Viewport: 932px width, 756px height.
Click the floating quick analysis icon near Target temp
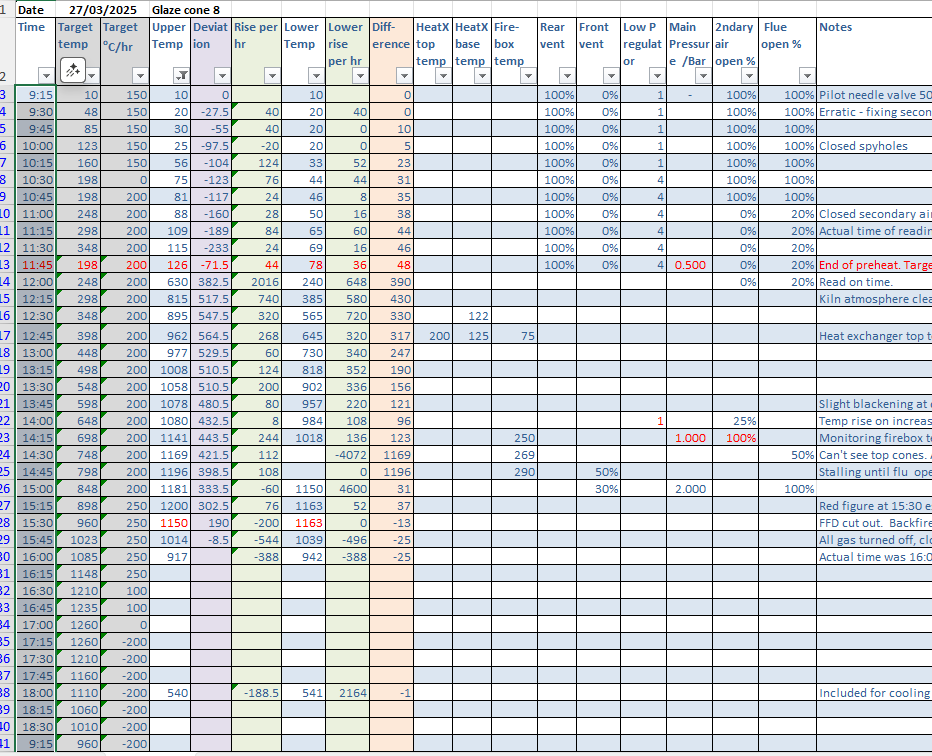click(x=72, y=70)
